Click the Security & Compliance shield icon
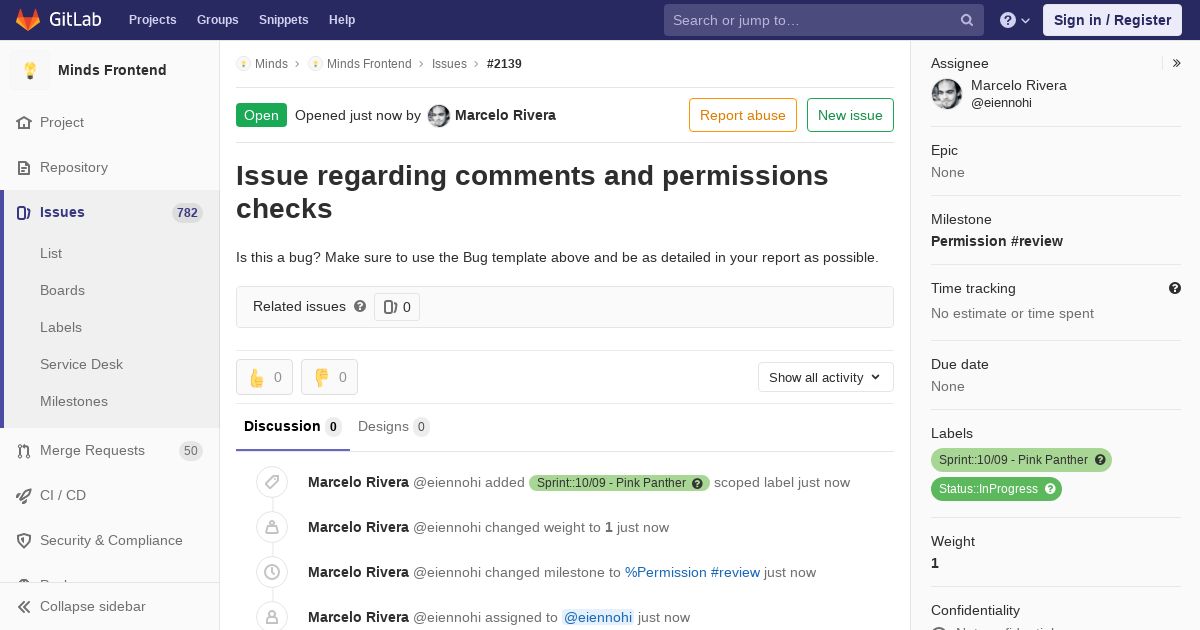 24,541
